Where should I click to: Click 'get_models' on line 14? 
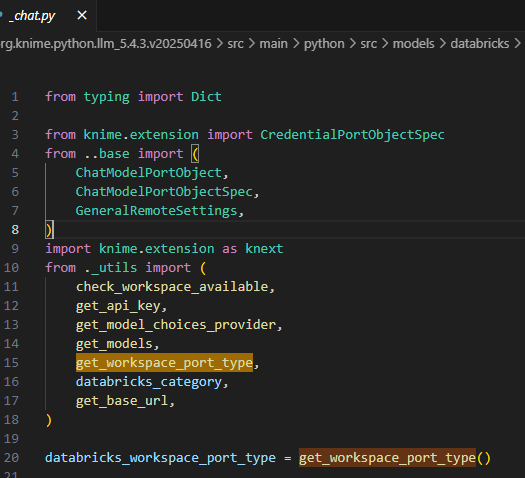click(114, 344)
